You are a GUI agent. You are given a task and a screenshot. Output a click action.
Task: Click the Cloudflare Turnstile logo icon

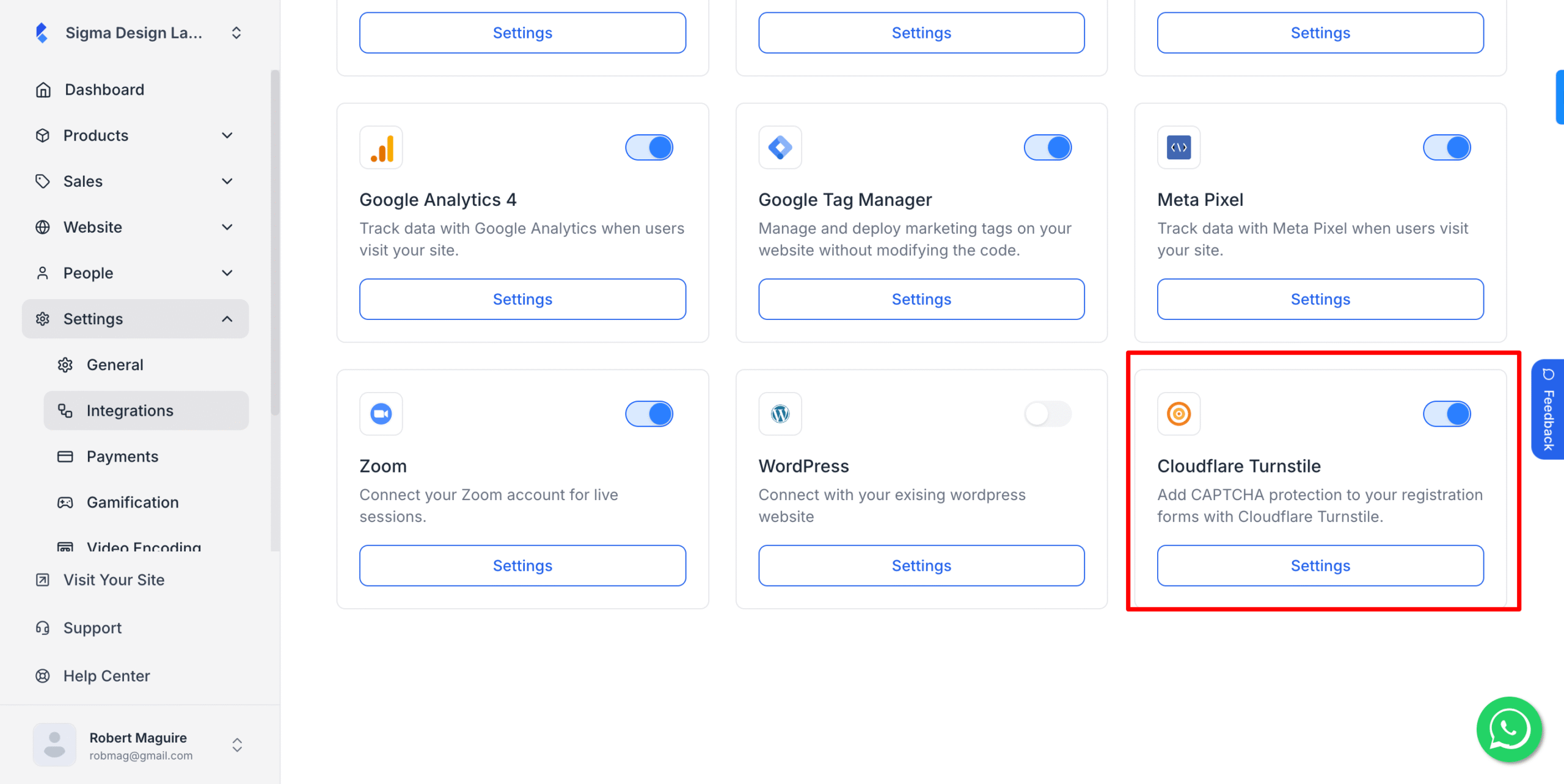1179,414
